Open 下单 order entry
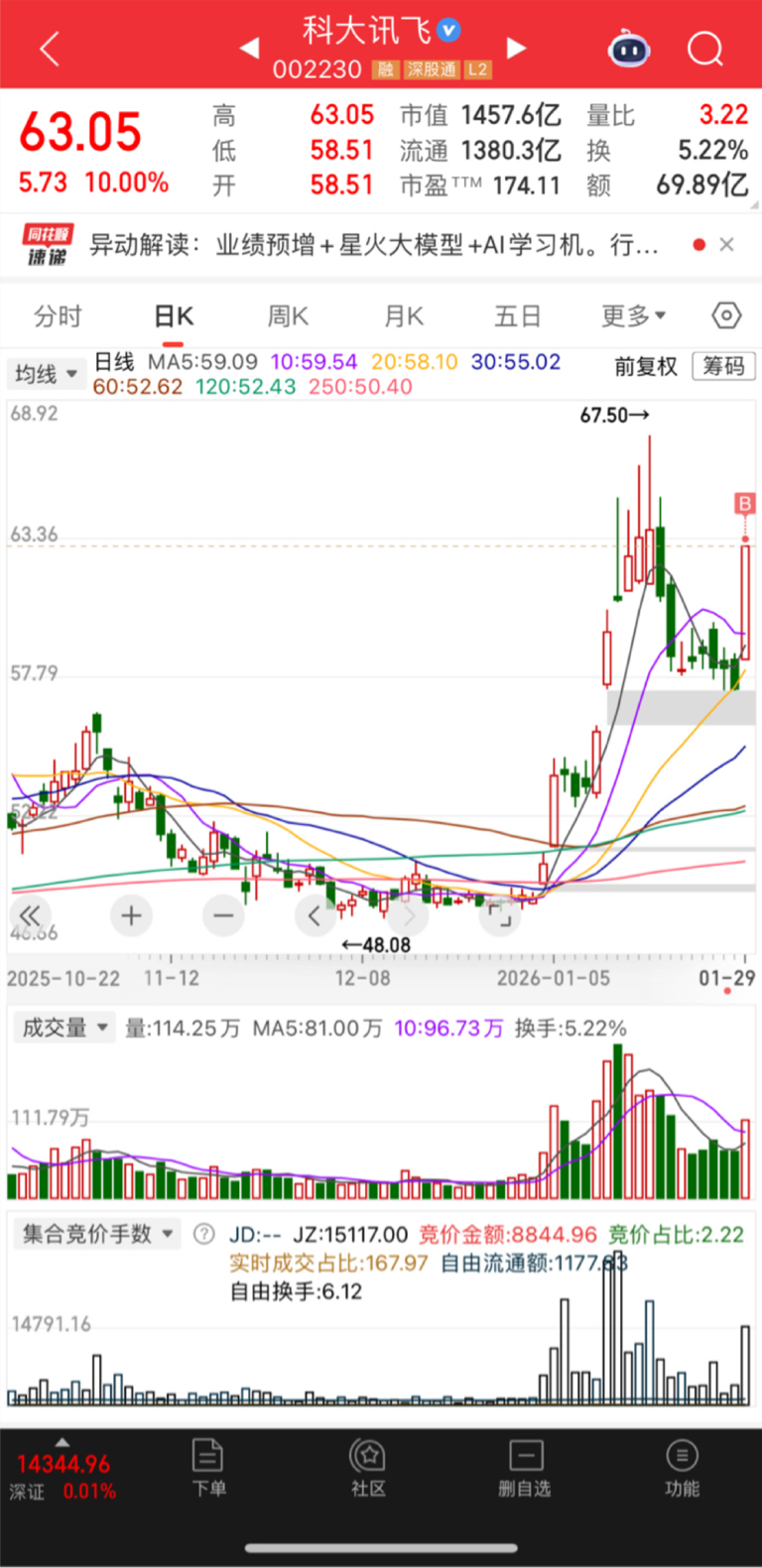 pos(208,1468)
